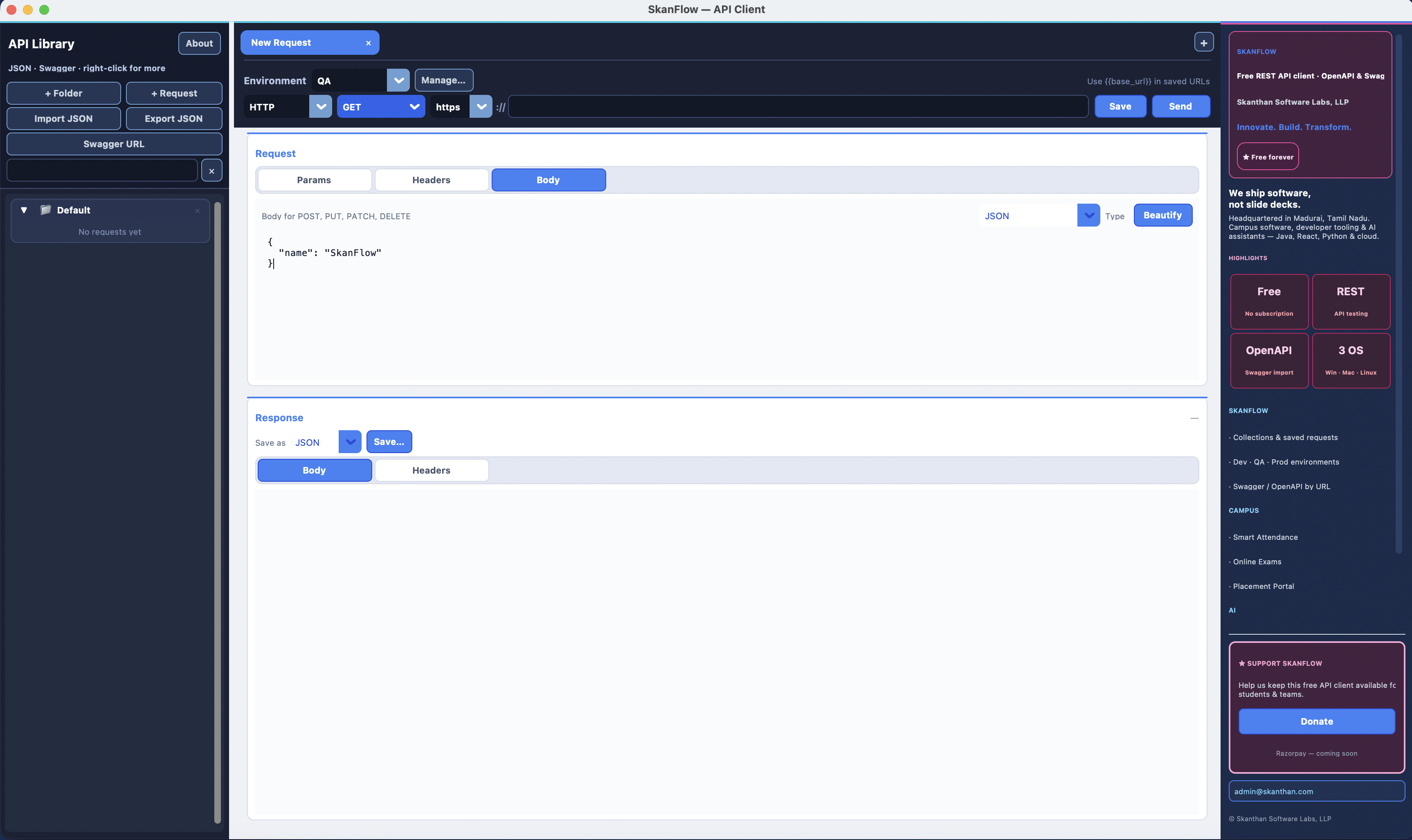Click the Donate button
The image size is (1412, 840).
(x=1316, y=722)
